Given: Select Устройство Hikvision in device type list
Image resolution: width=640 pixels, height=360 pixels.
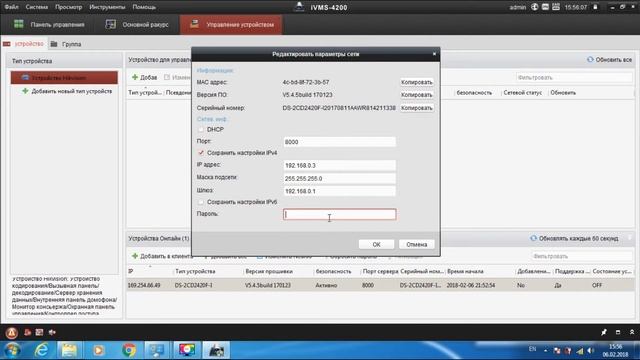Looking at the screenshot, I should (x=64, y=78).
